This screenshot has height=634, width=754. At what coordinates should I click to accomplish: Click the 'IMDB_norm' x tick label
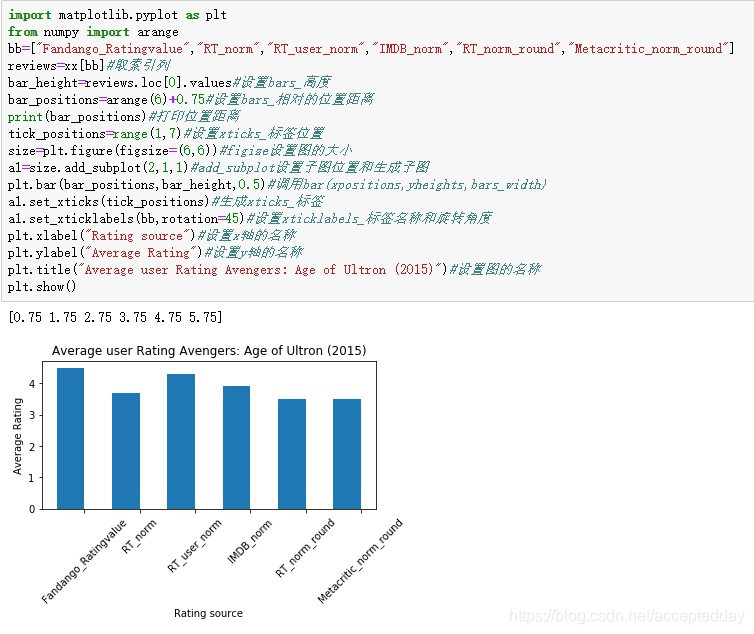[250, 541]
